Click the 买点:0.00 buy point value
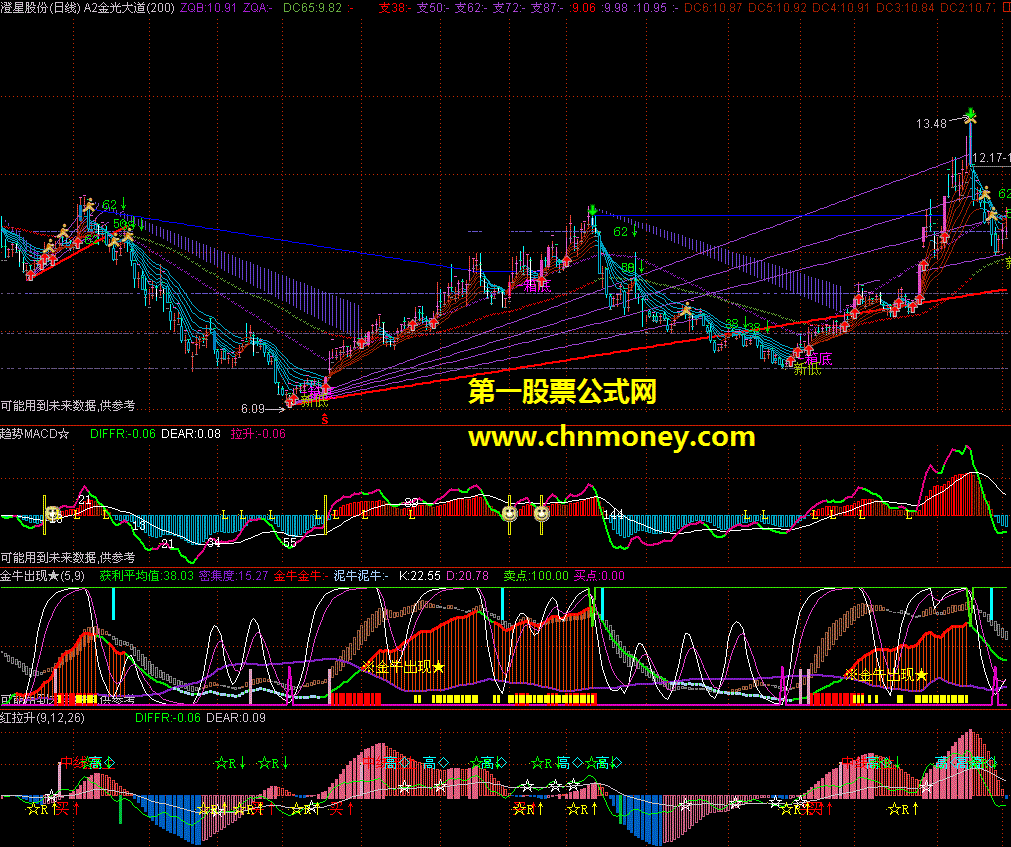 (x=599, y=576)
